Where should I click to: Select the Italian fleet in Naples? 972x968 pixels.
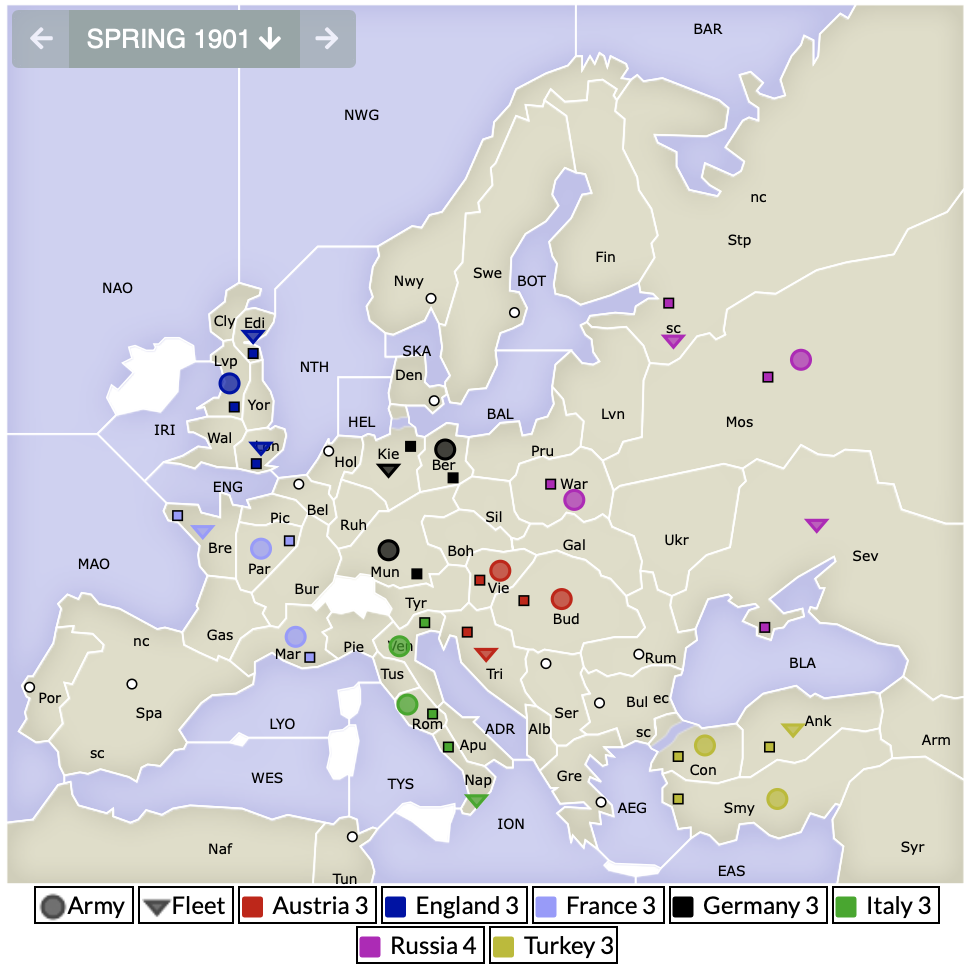(477, 801)
